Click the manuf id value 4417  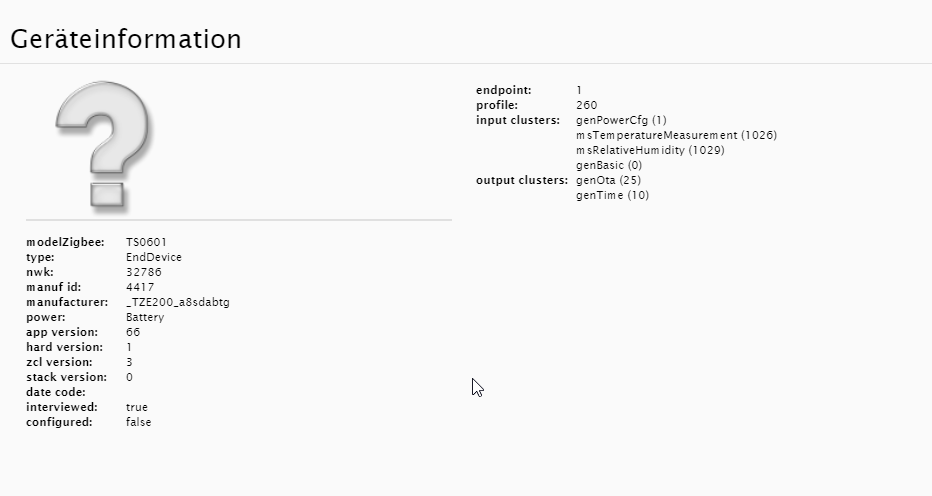click(x=140, y=287)
